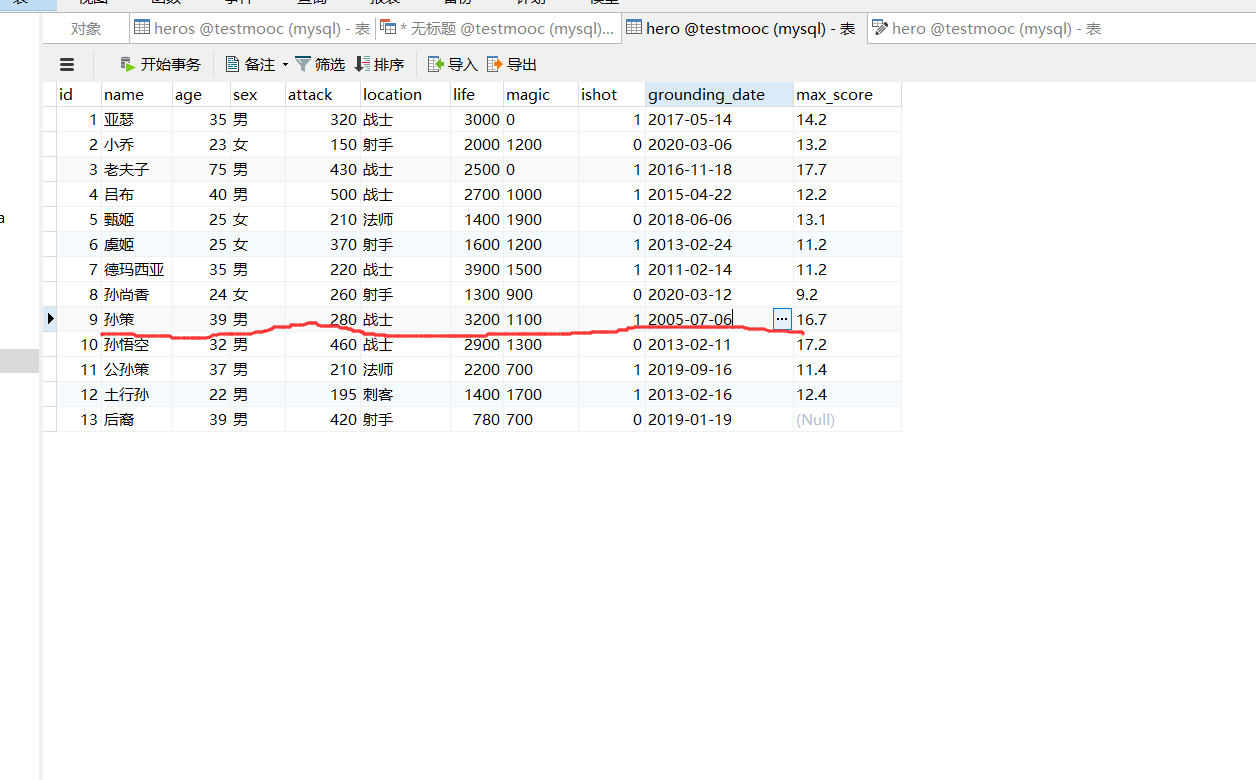Select the max_score value 16.7
The height and width of the screenshot is (780, 1256).
click(848, 319)
